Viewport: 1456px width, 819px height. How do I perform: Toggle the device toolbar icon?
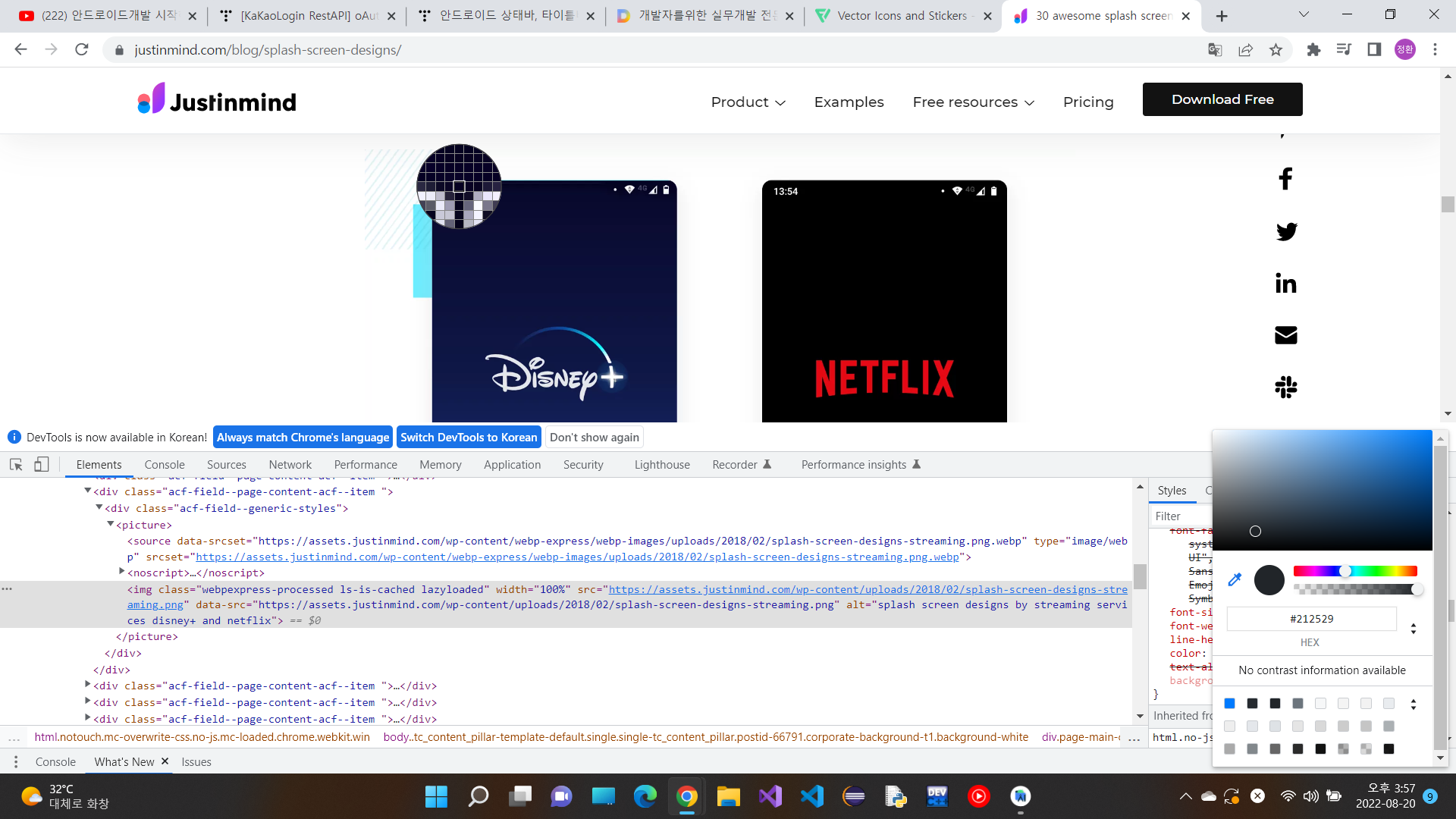(42, 465)
